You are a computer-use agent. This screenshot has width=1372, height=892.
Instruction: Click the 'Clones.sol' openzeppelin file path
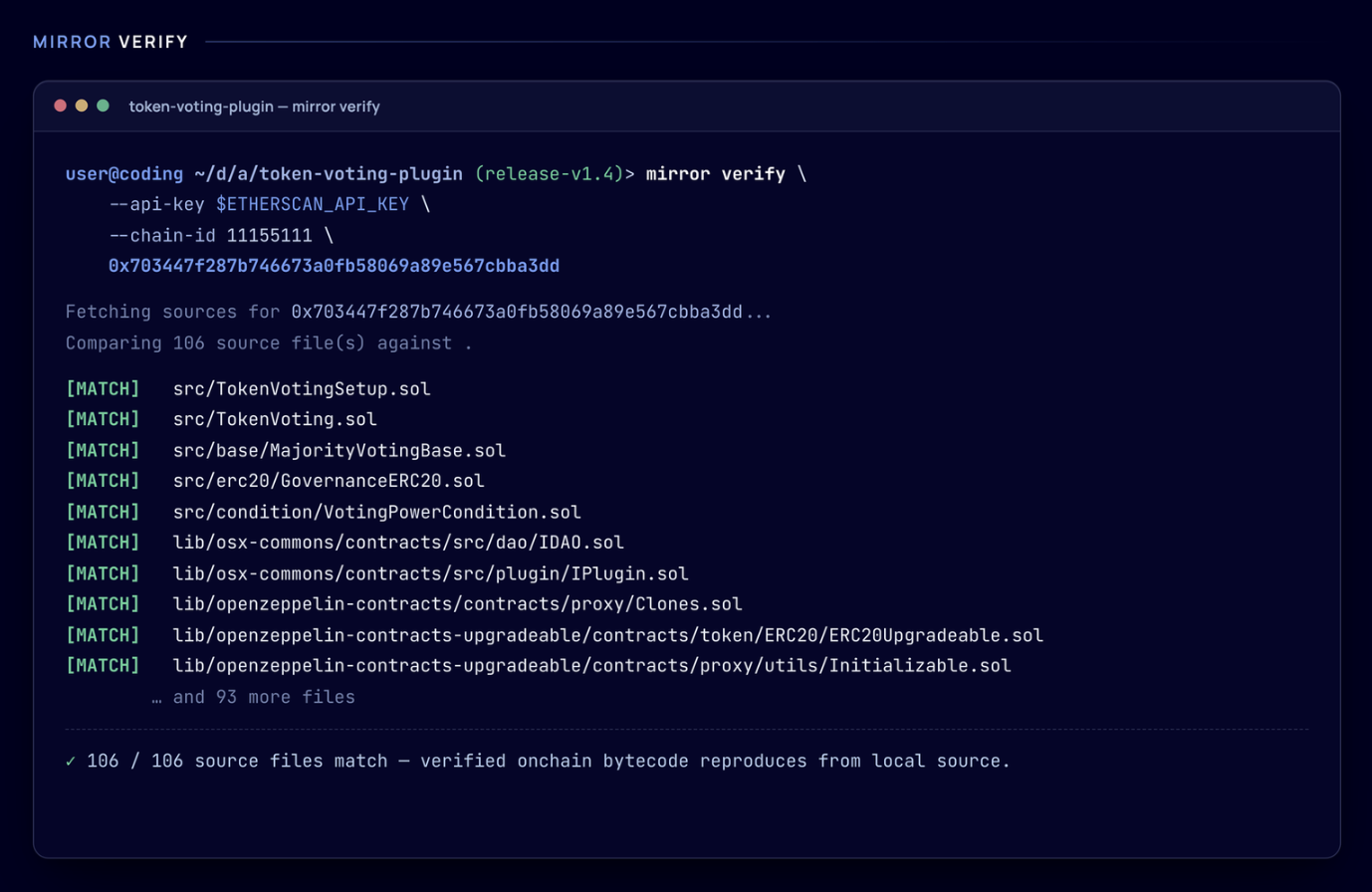pos(458,604)
